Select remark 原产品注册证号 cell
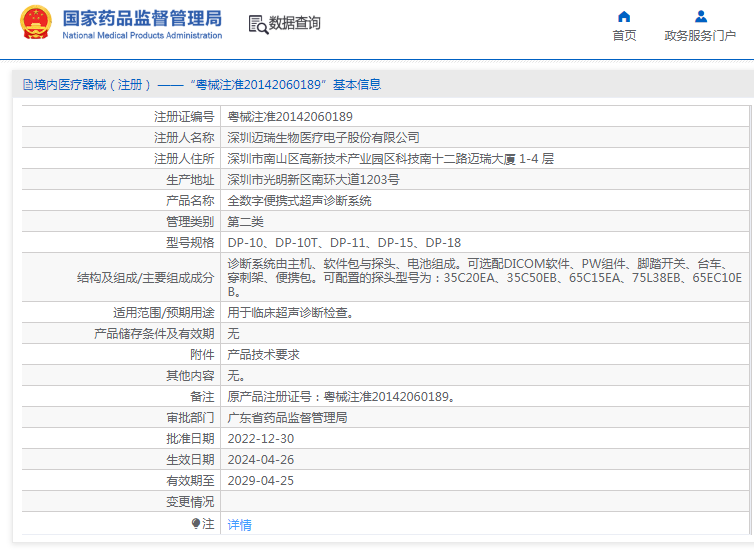 click(485, 397)
